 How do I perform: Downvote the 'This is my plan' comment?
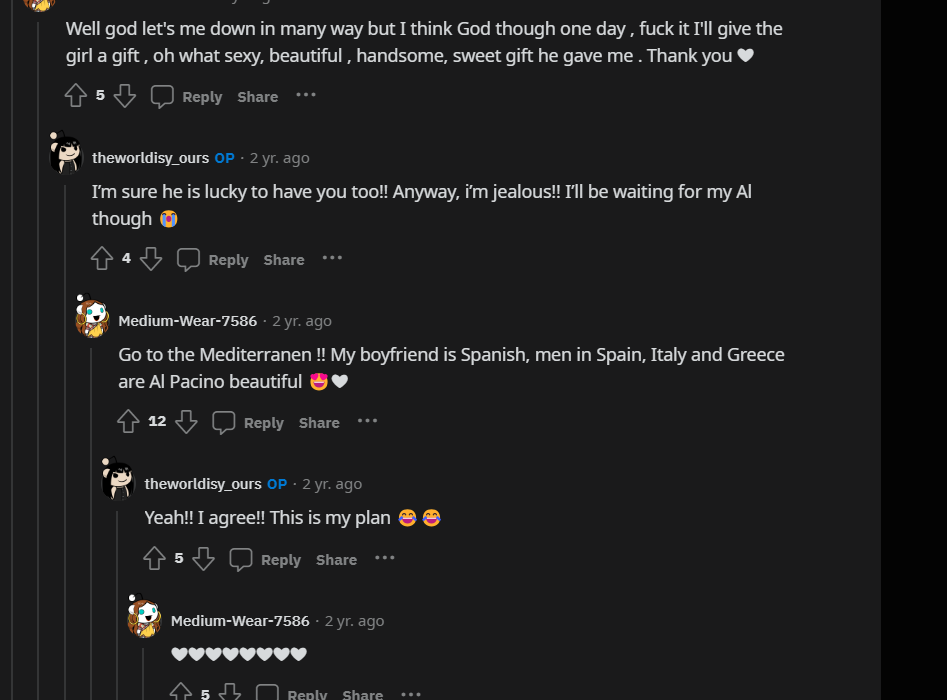(x=204, y=559)
